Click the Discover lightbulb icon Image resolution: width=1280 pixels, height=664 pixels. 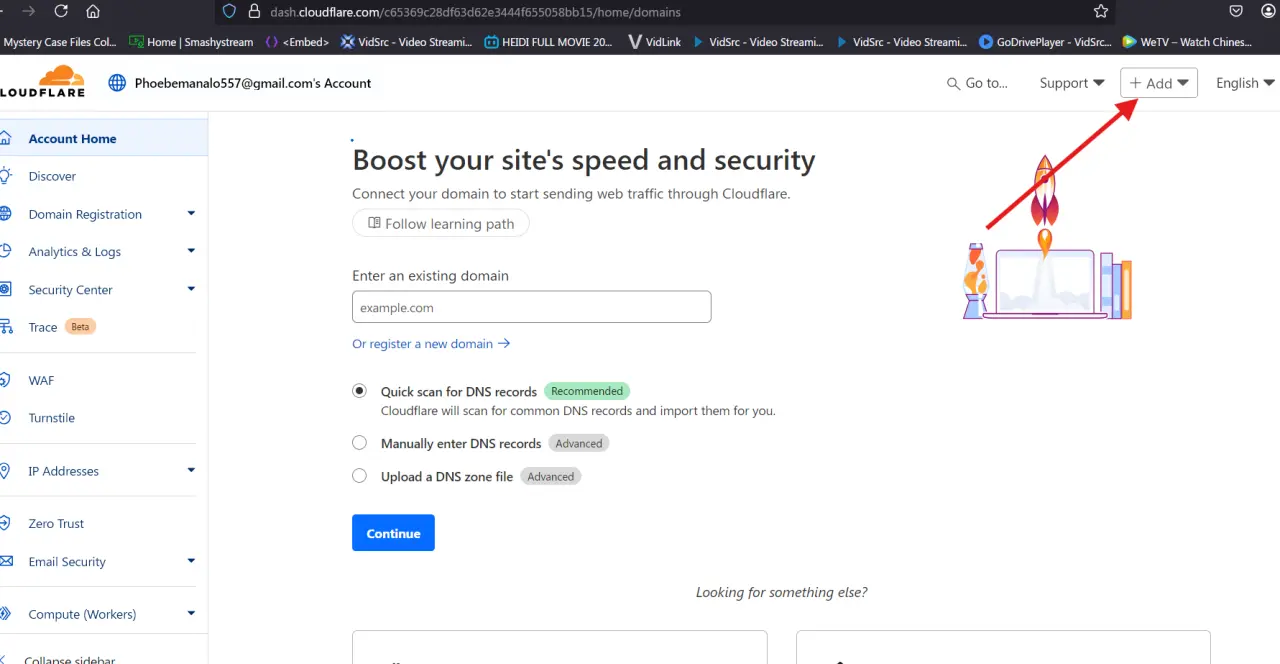5,175
